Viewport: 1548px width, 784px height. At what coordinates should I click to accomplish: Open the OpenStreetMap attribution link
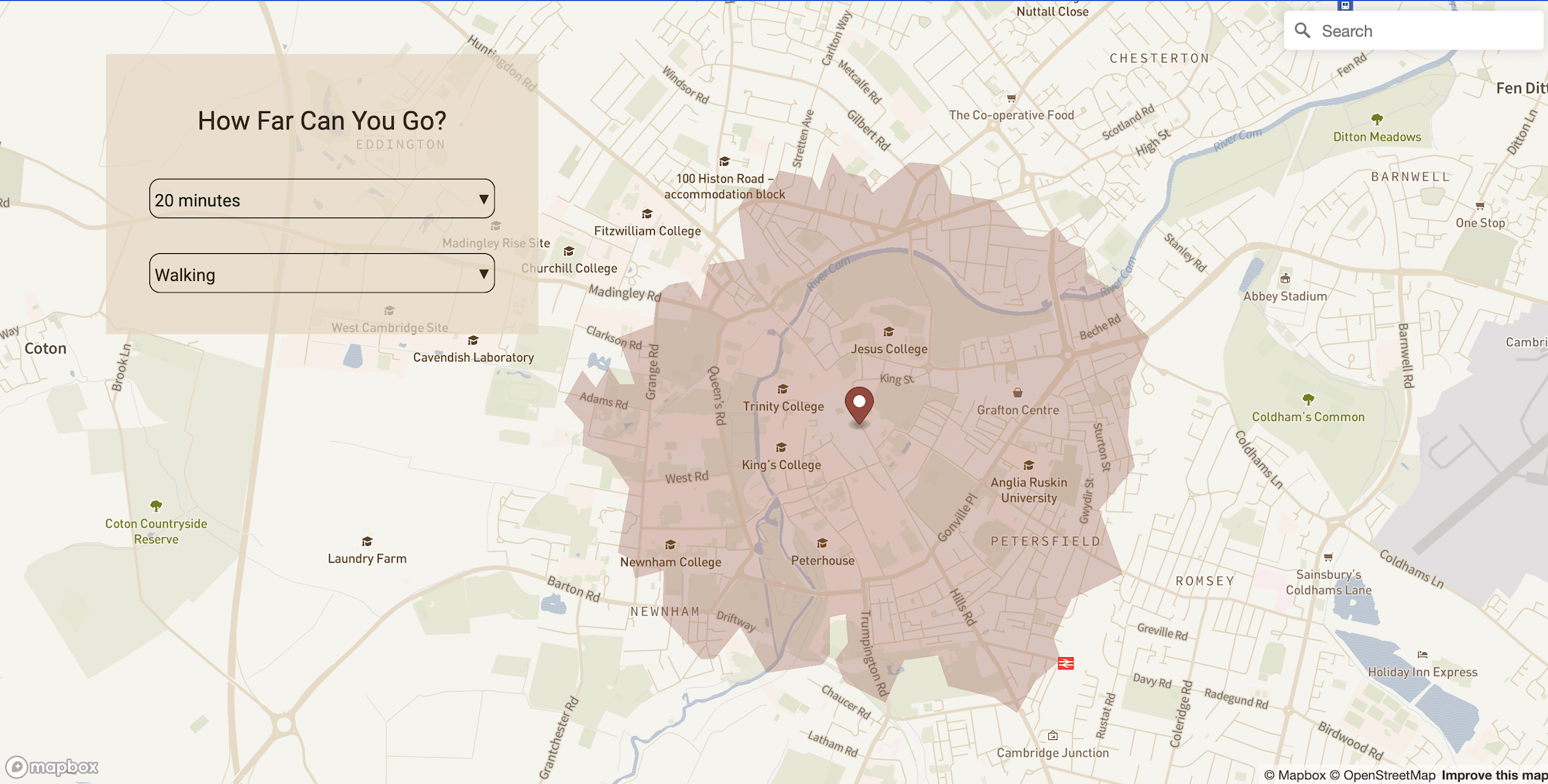click(x=1385, y=775)
